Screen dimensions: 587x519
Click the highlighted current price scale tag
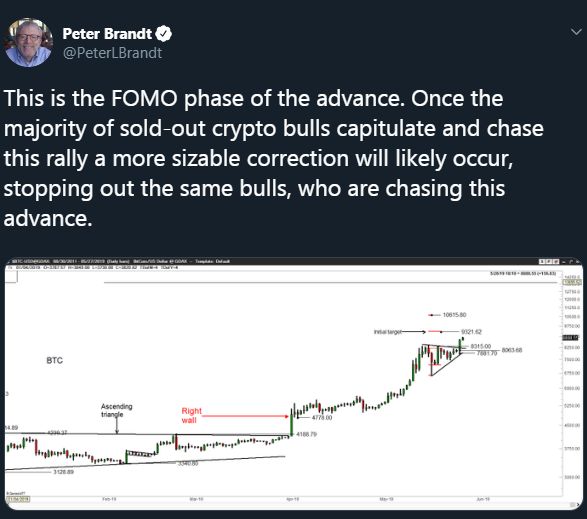point(571,338)
